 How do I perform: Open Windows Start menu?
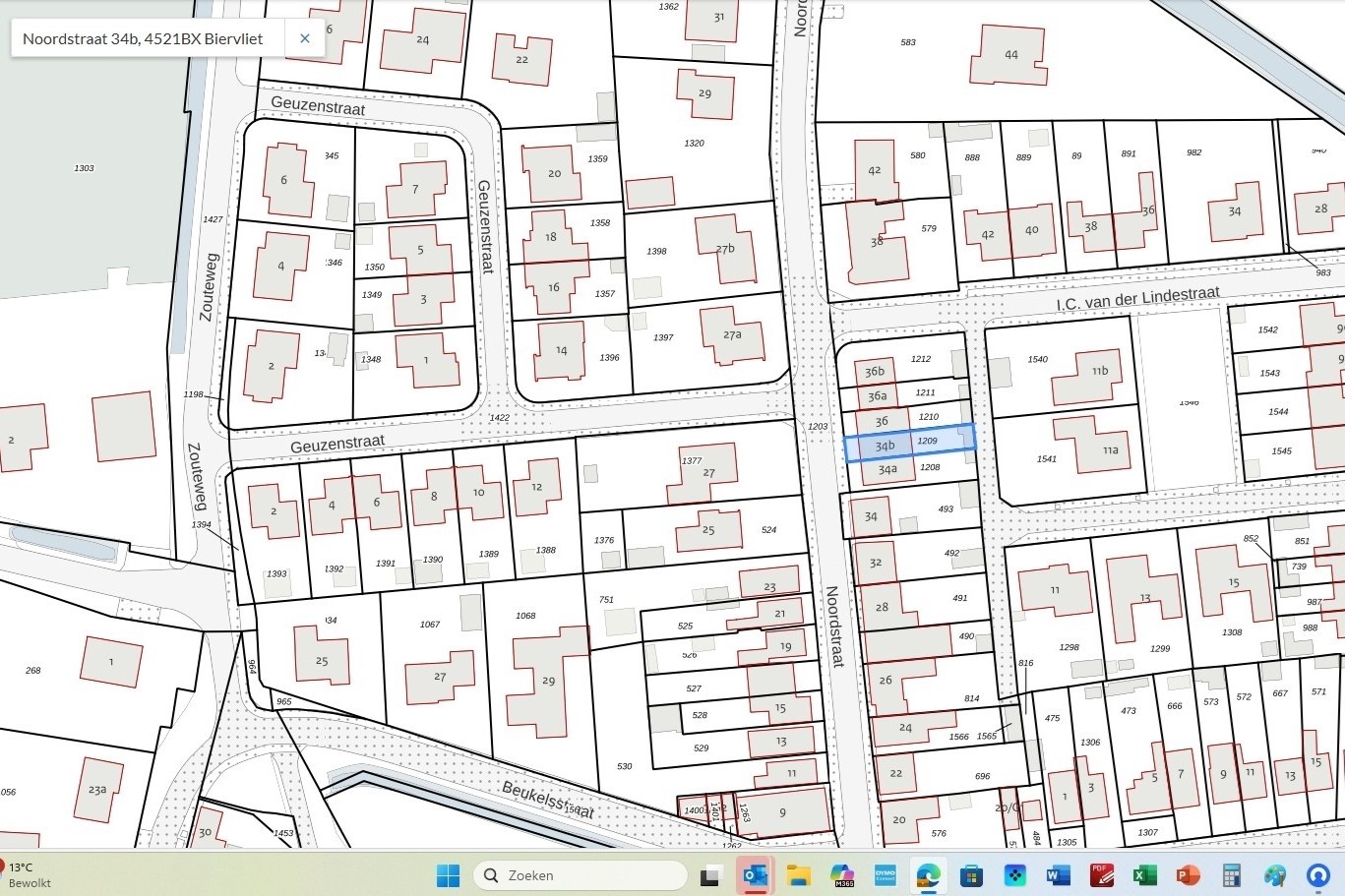448,875
